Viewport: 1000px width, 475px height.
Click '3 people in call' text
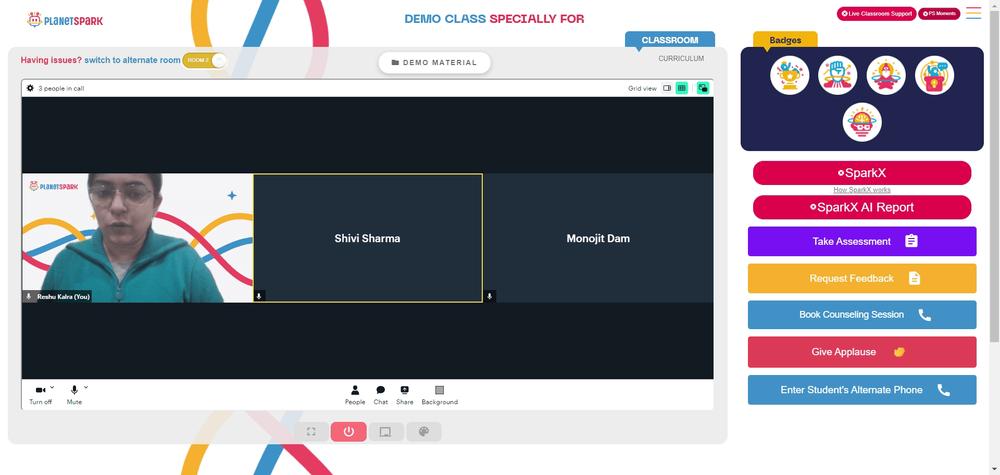click(61, 89)
